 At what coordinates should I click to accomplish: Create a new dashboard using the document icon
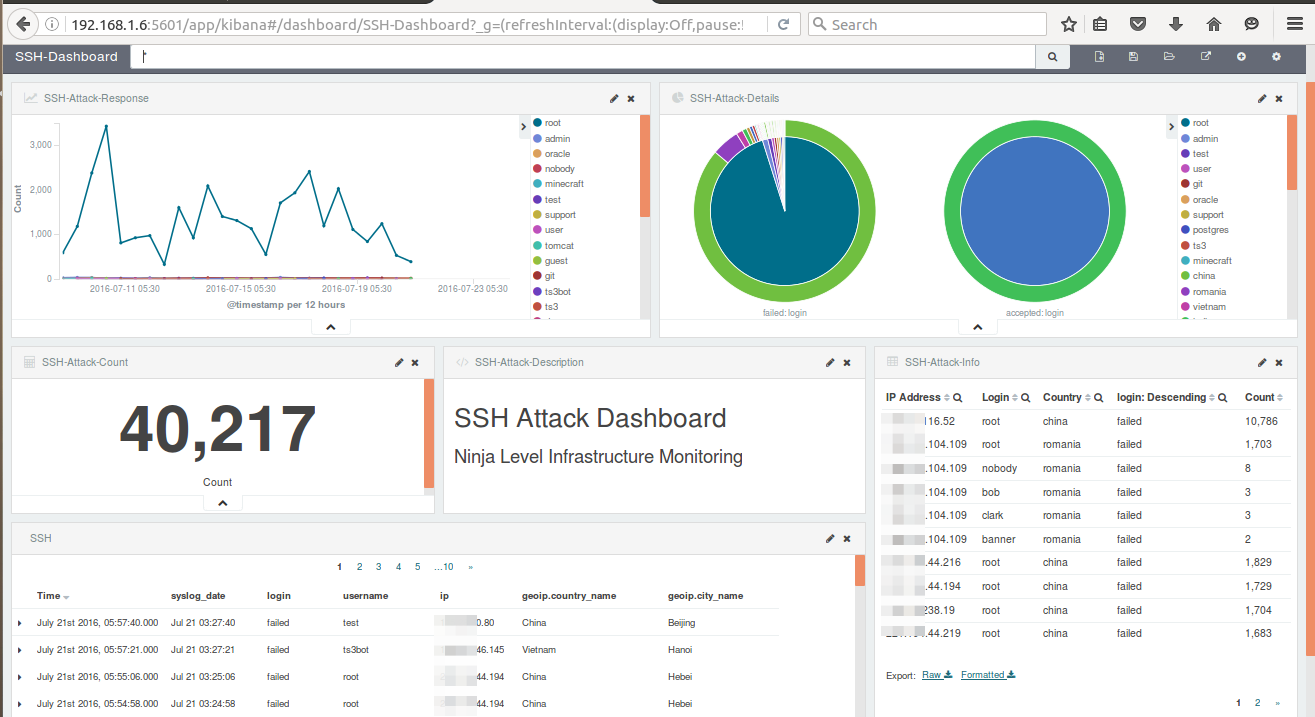coord(1098,56)
